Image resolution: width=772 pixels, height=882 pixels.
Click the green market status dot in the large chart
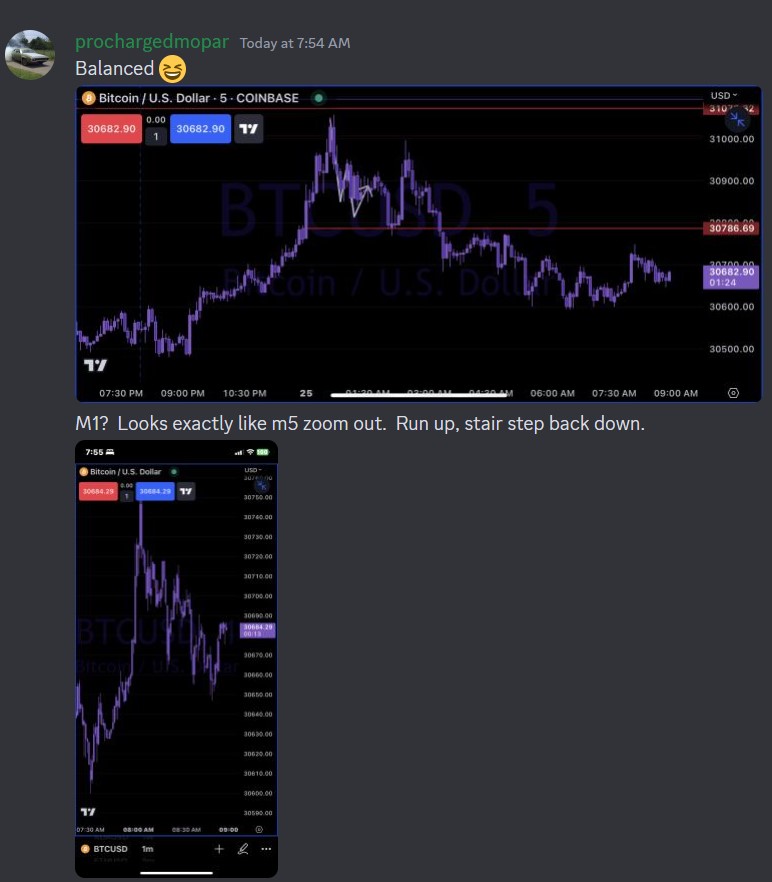point(318,98)
